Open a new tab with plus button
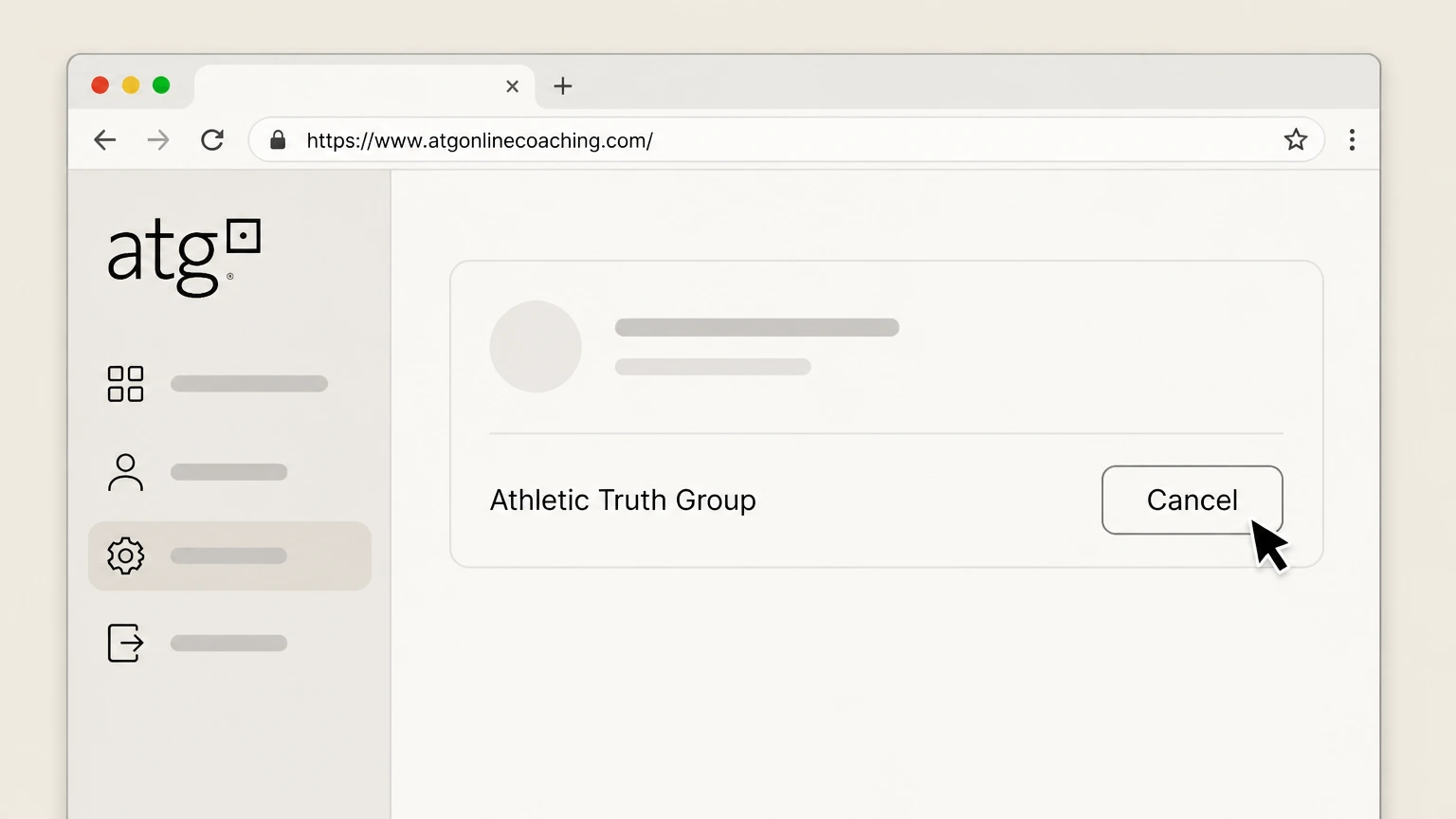This screenshot has height=819, width=1456. point(563,86)
